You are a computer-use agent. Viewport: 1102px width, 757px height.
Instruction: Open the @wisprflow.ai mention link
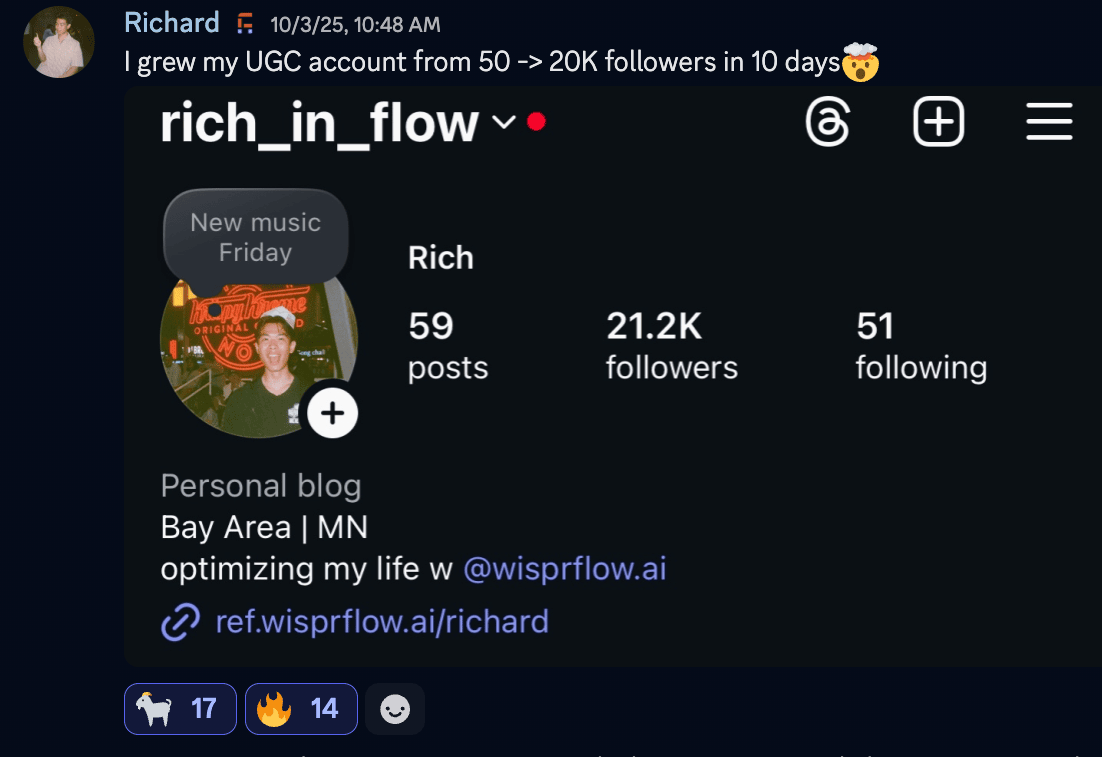(x=564, y=569)
